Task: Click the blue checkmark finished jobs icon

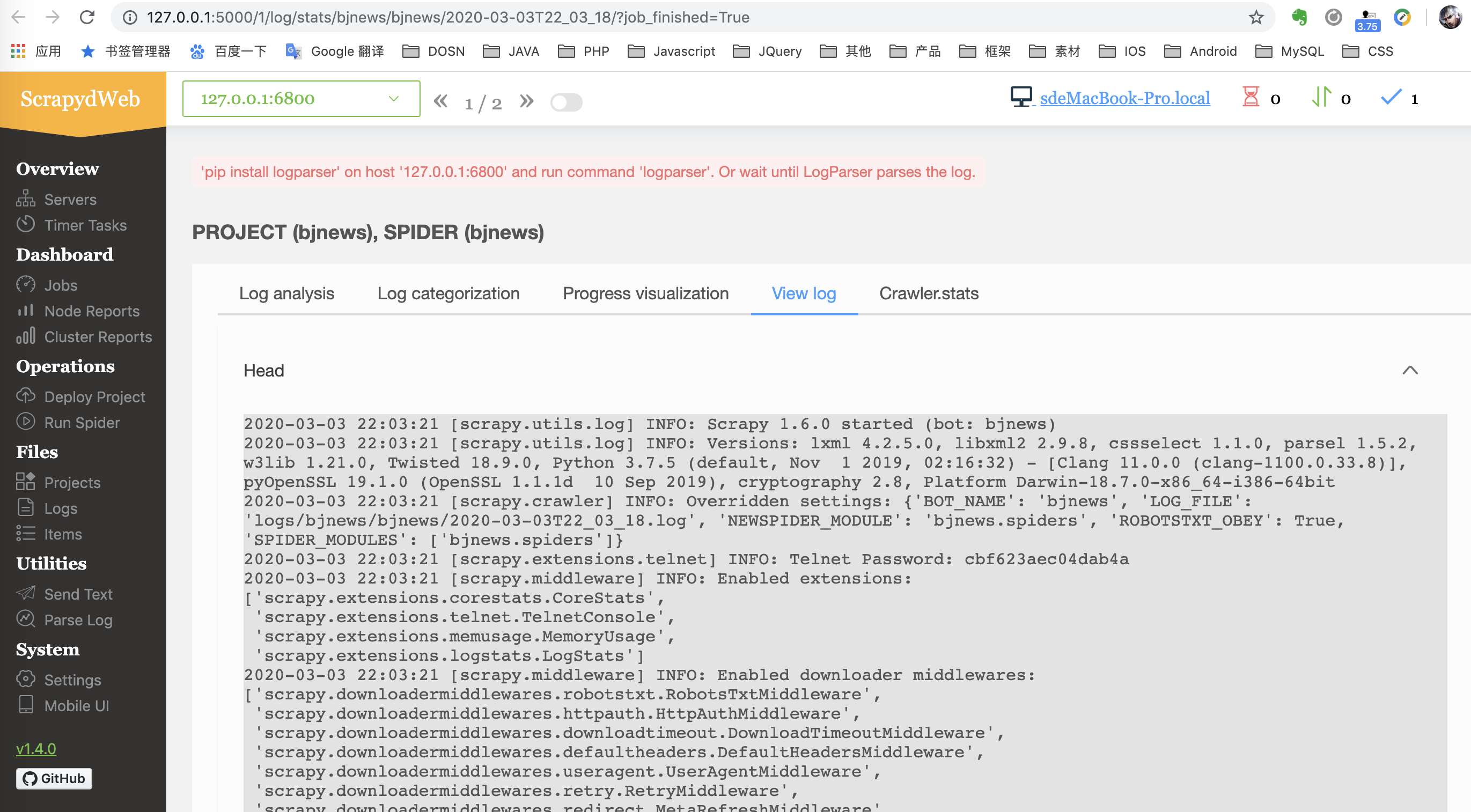Action: 1391,97
